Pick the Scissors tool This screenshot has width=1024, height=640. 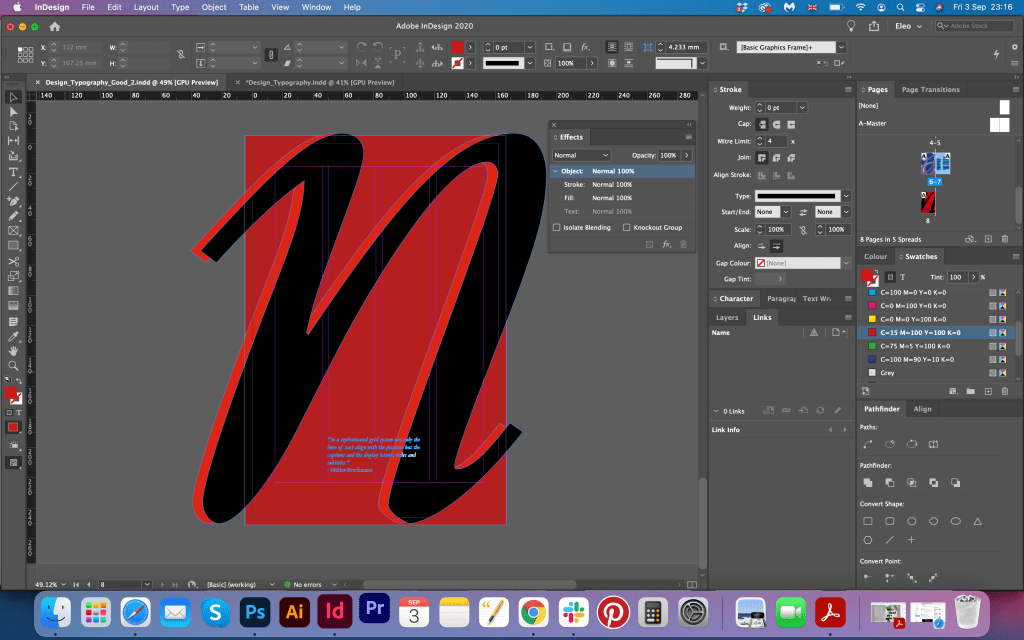[13, 261]
